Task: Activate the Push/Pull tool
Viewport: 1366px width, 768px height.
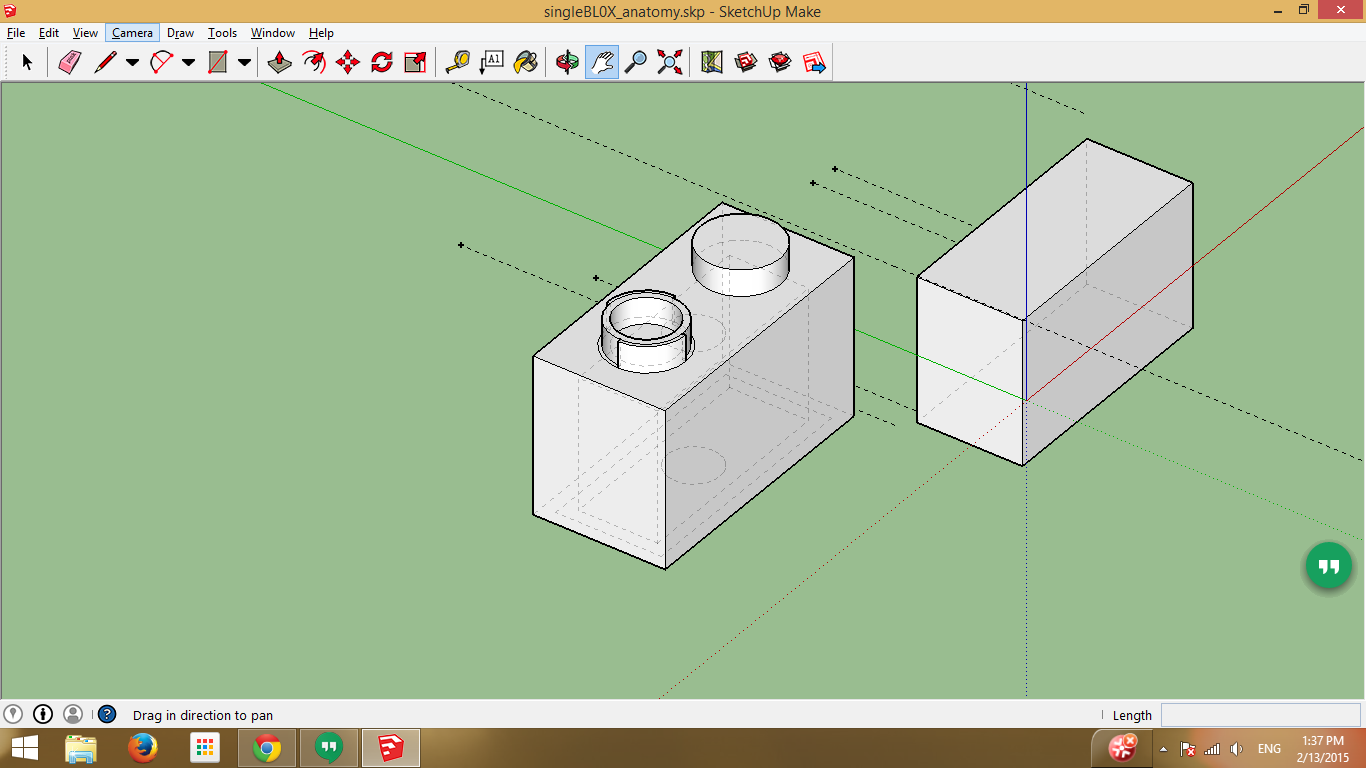Action: 278,61
